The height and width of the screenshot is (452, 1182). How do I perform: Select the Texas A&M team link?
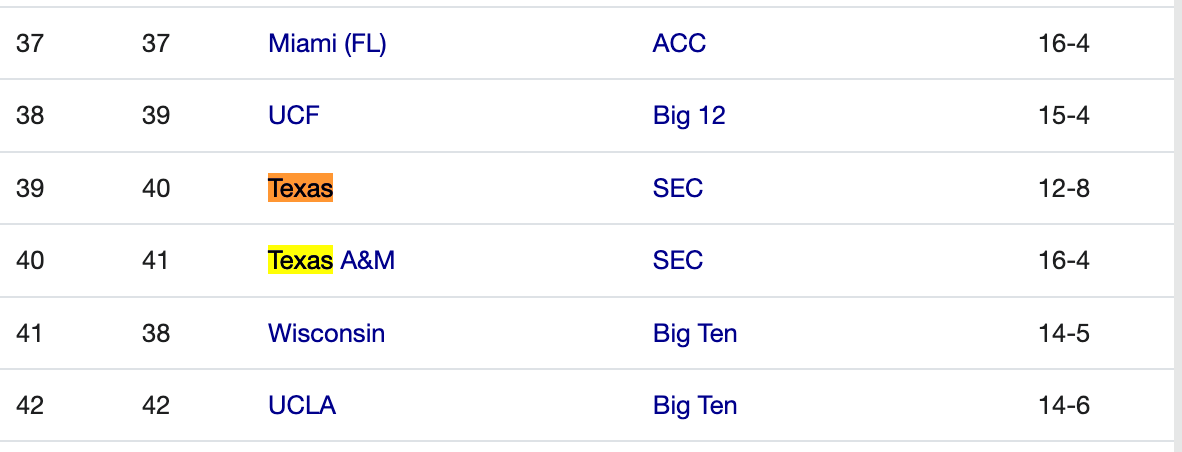click(x=331, y=261)
